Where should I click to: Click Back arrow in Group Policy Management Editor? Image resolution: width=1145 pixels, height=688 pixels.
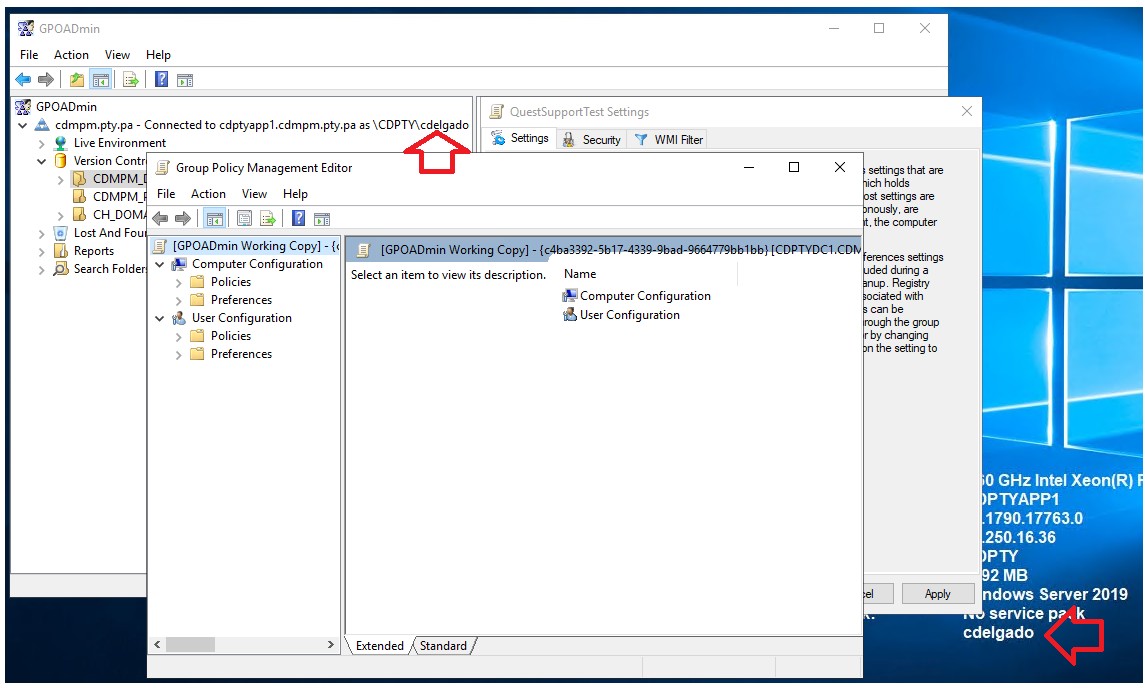pyautogui.click(x=161, y=218)
